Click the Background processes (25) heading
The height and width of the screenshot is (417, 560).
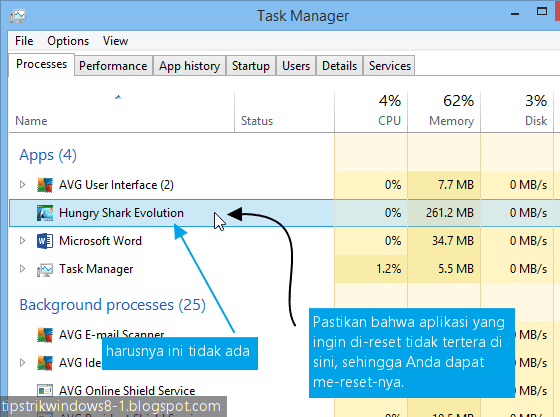pyautogui.click(x=112, y=305)
